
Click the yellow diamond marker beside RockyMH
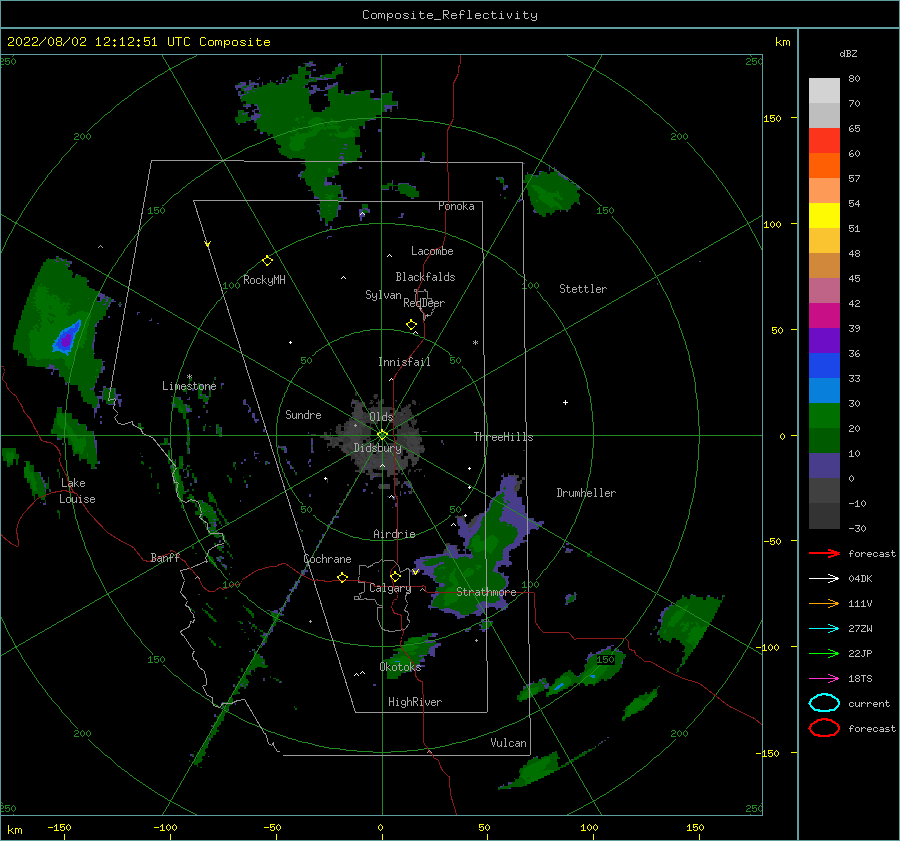tap(267, 261)
